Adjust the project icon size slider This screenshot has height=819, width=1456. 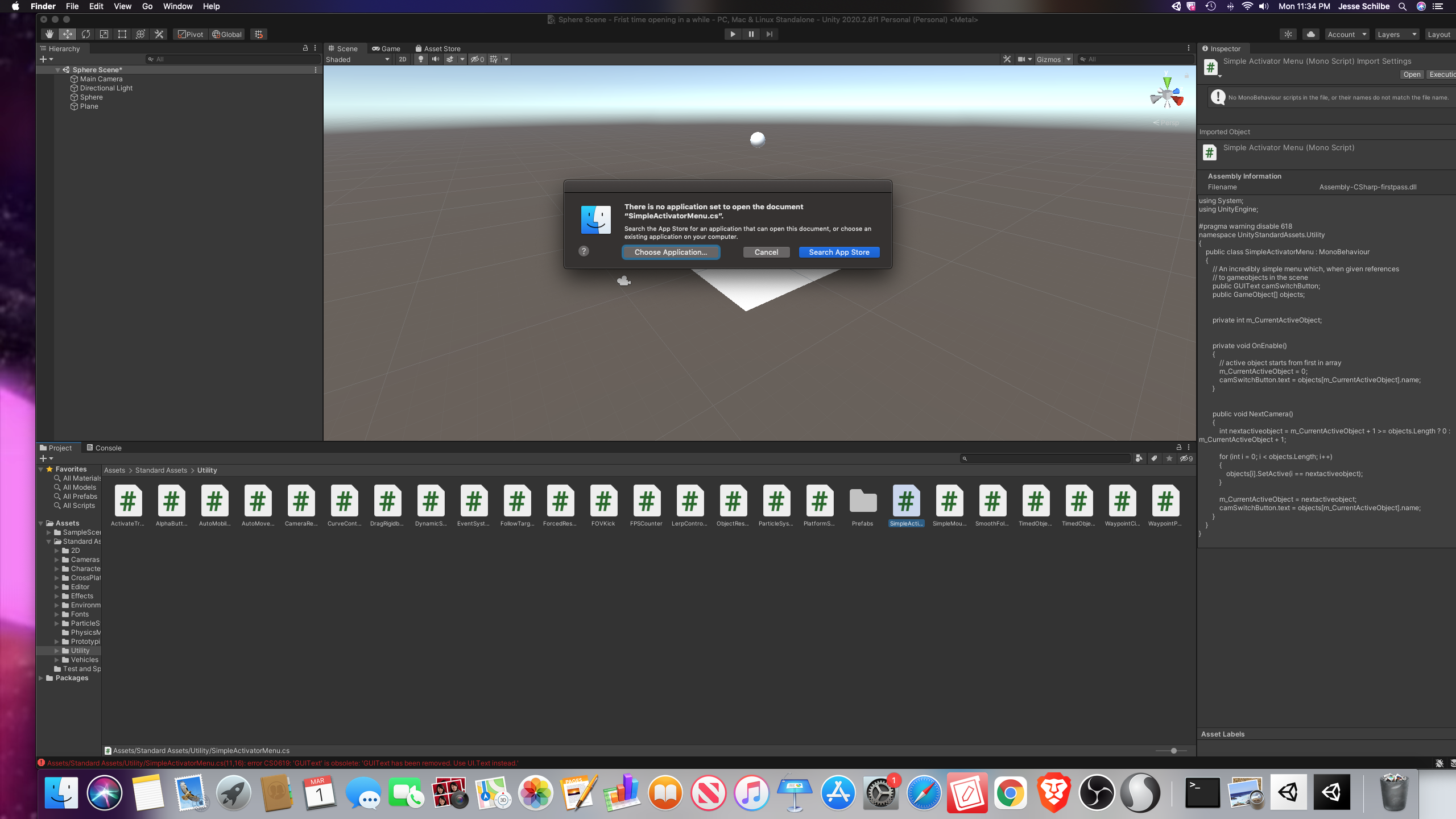pyautogui.click(x=1173, y=751)
